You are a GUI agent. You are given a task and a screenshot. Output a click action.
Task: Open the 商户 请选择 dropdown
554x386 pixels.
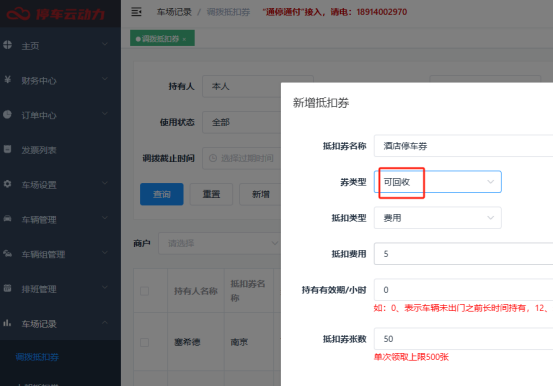tap(219, 243)
